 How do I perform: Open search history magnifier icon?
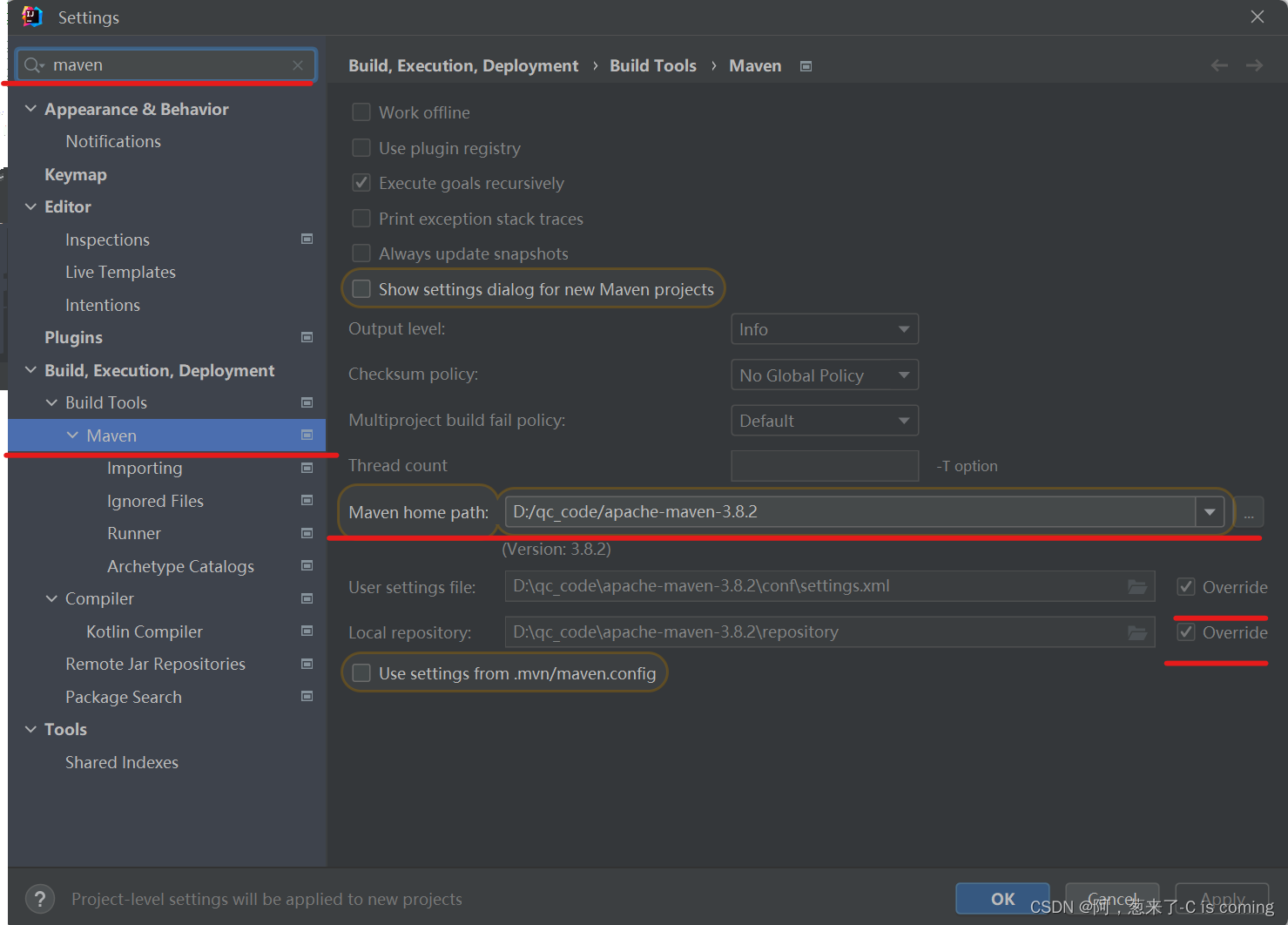click(x=34, y=65)
